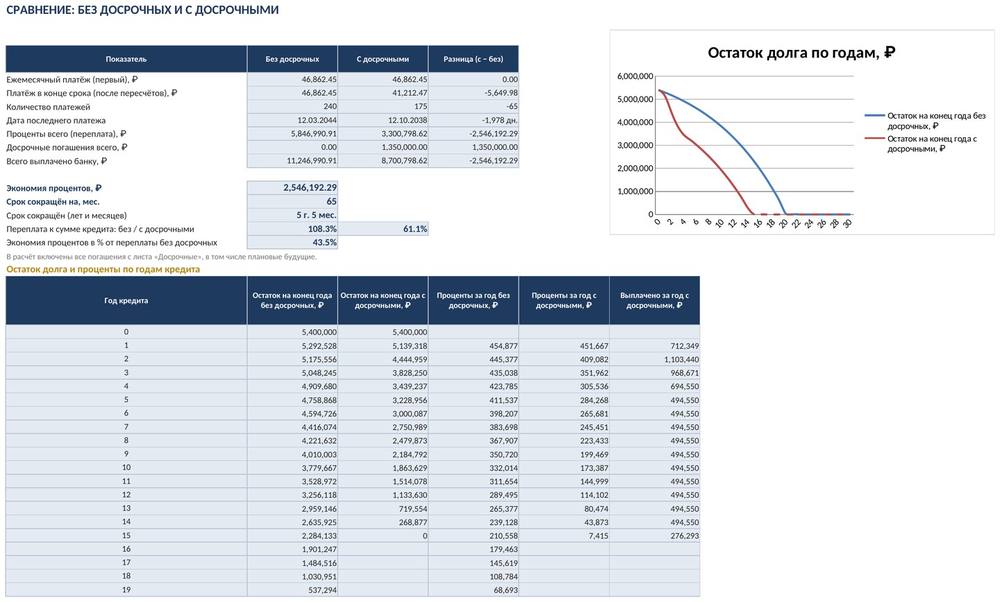Click 1,350,000.00 in the "С досрочными" column

(383, 147)
